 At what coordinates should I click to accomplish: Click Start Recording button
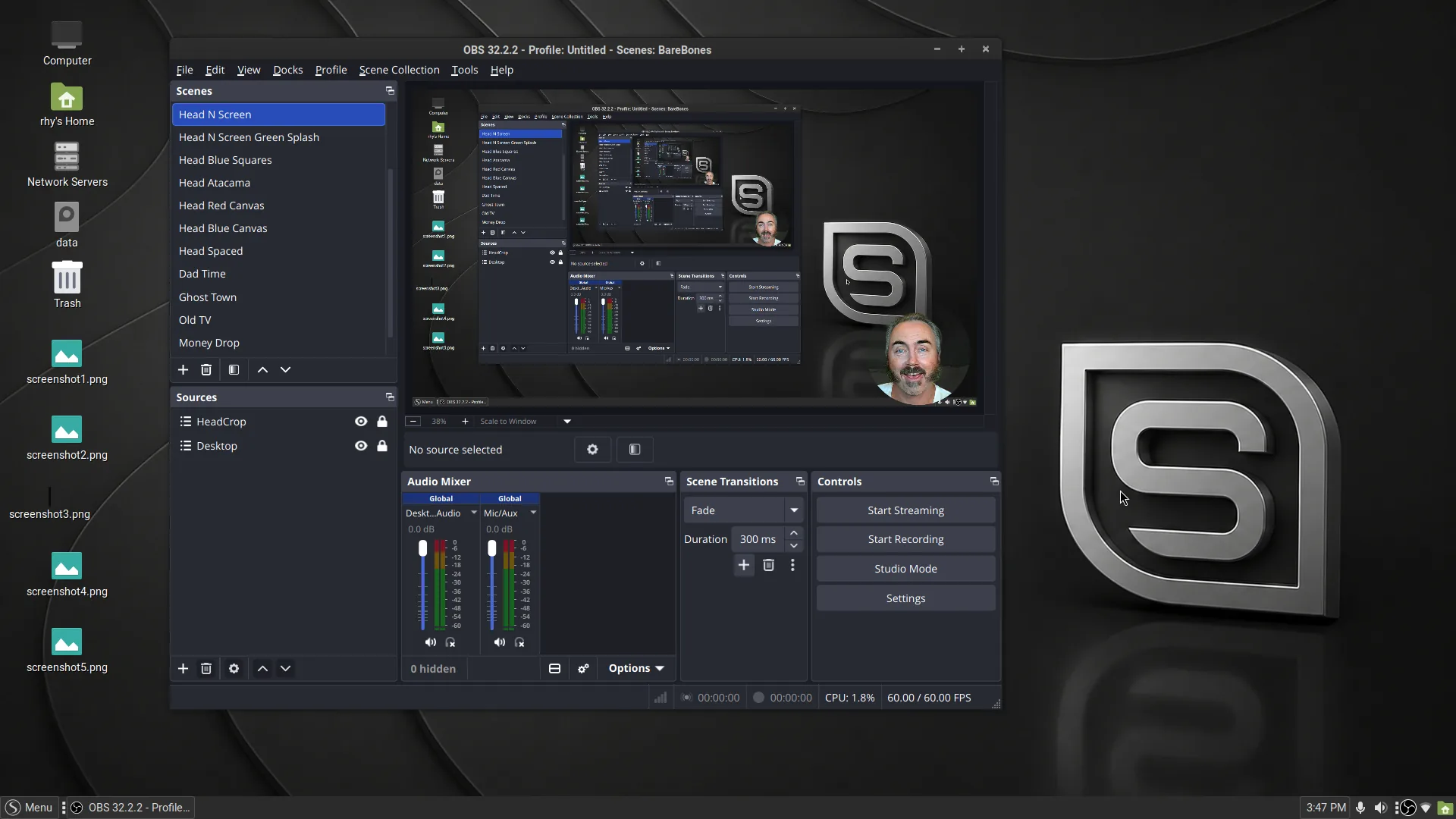905,539
